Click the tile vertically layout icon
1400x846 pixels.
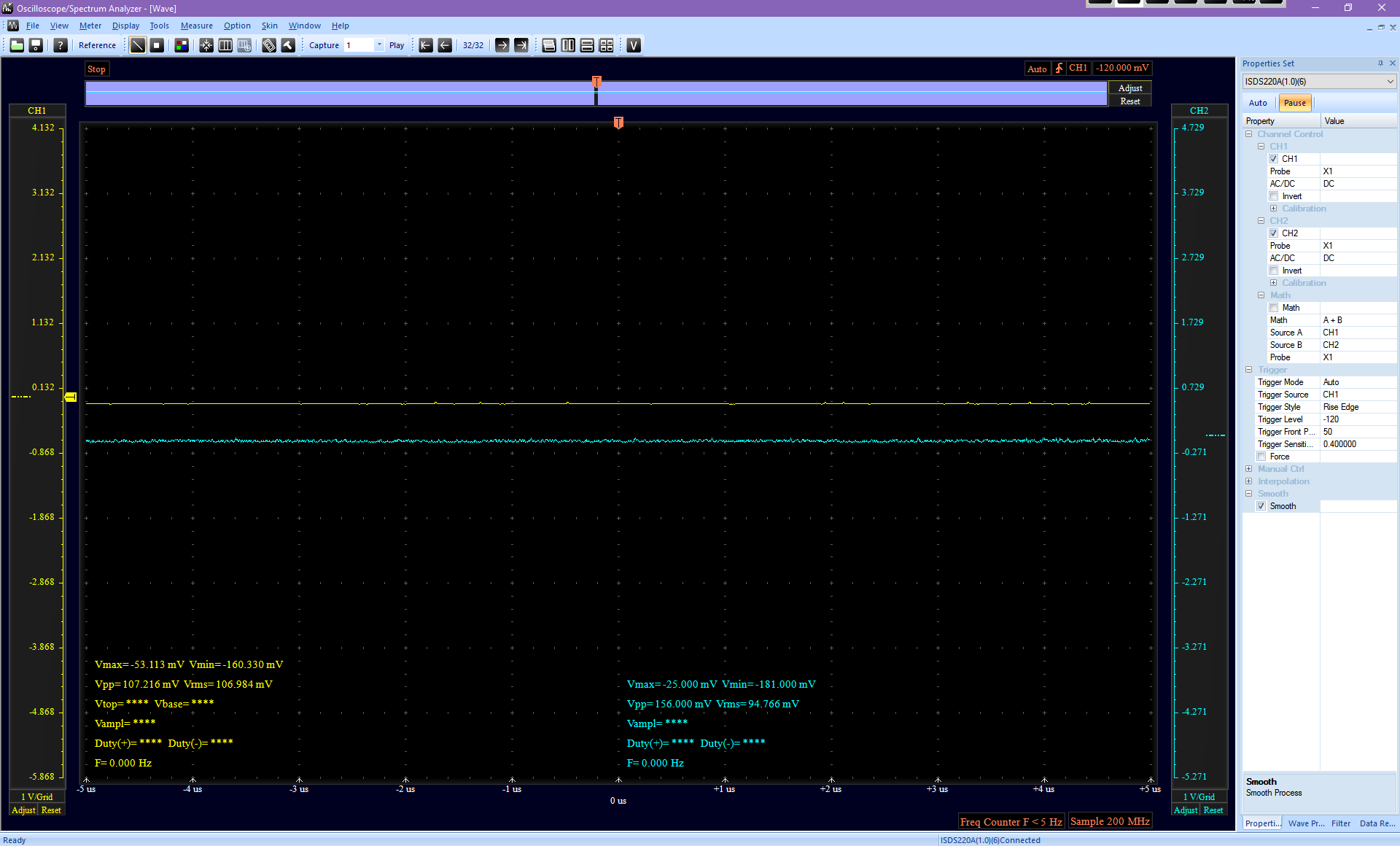coord(568,45)
